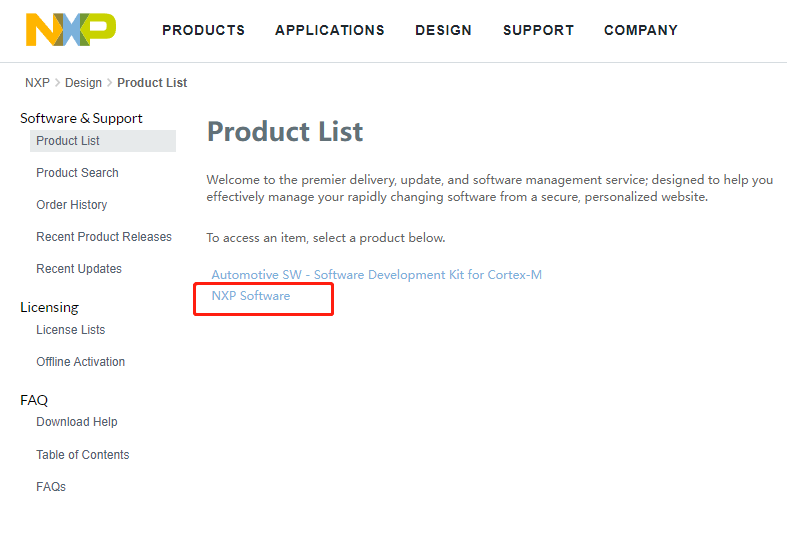View Recent Product Releases
The image size is (787, 534).
click(104, 237)
